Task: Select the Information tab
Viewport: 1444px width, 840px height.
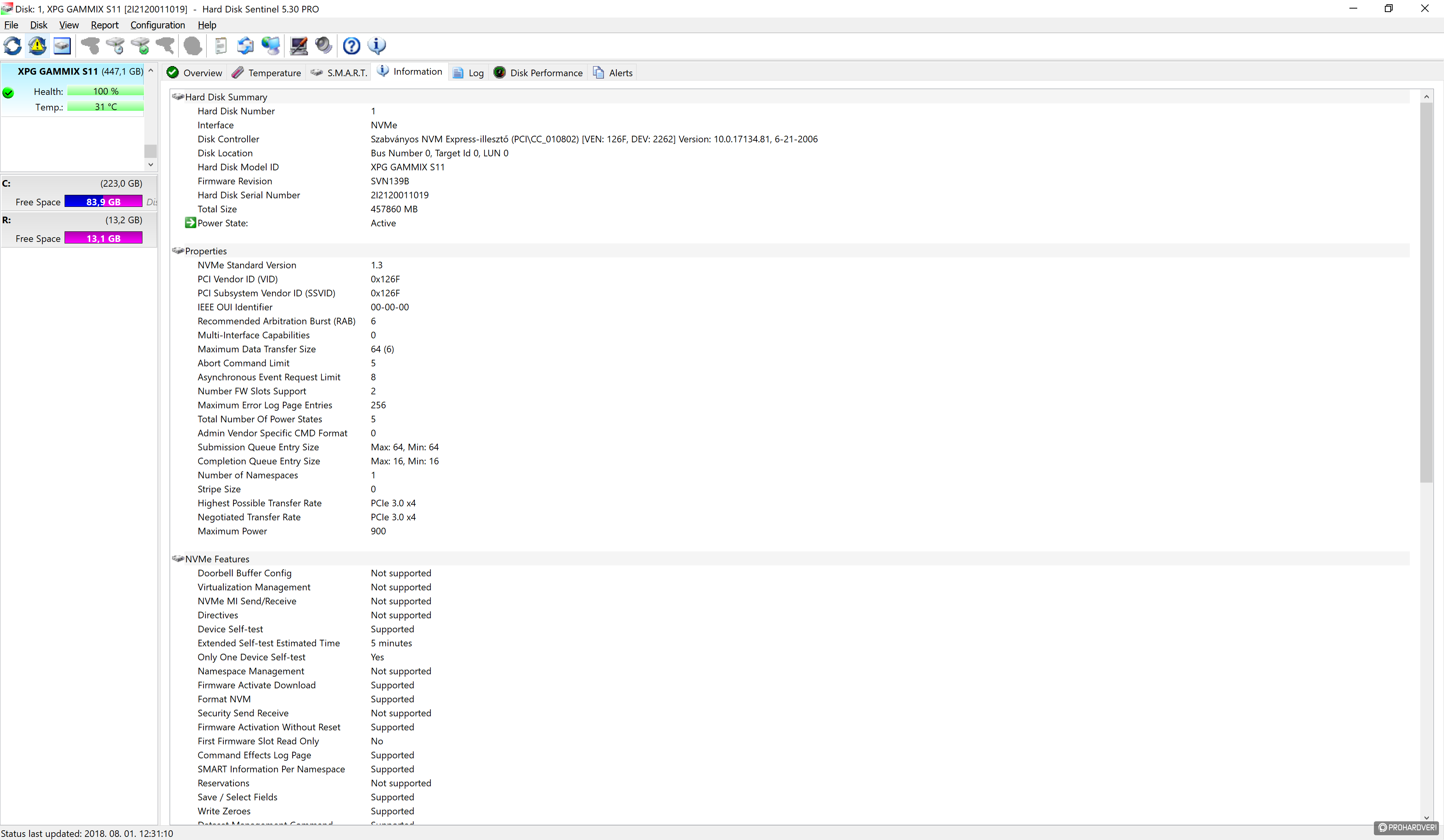Action: (410, 72)
